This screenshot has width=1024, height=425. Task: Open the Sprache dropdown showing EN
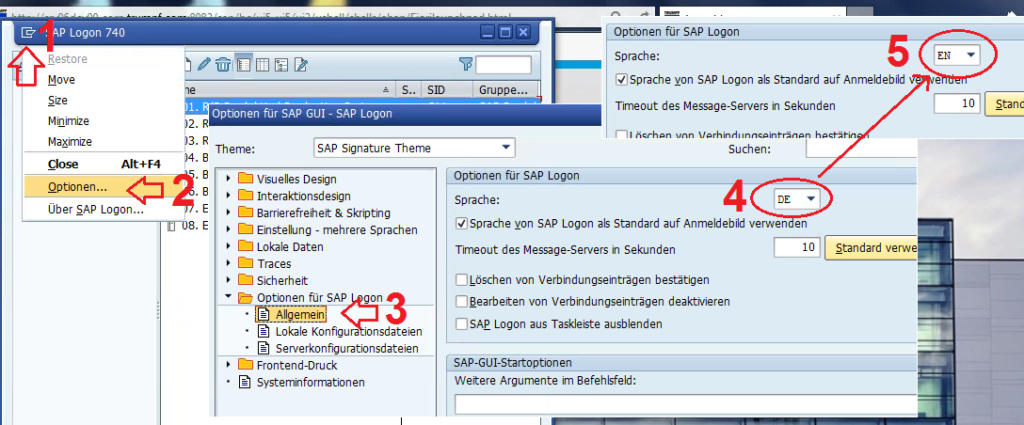click(x=957, y=55)
